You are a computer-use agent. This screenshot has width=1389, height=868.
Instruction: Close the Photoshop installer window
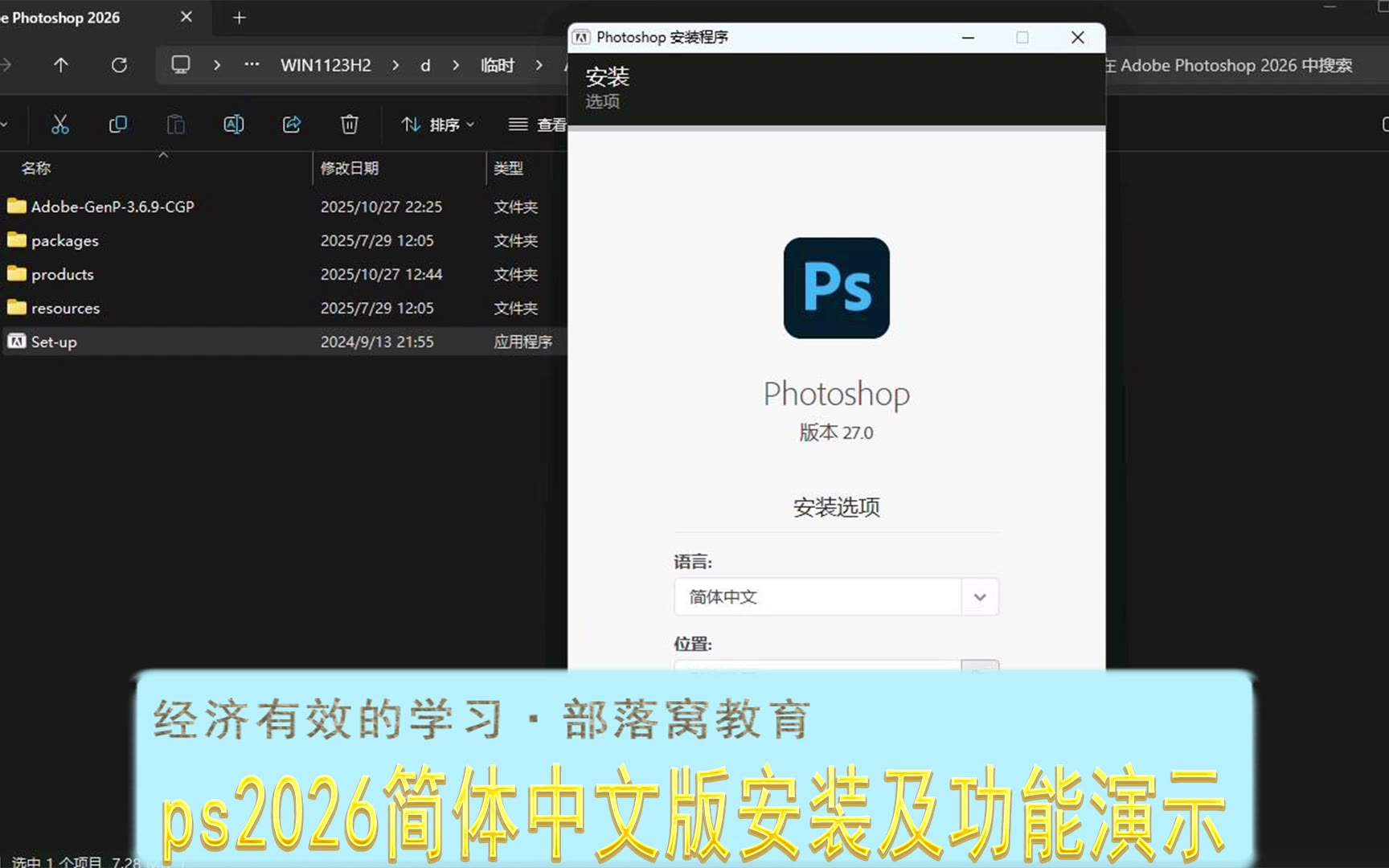point(1078,38)
